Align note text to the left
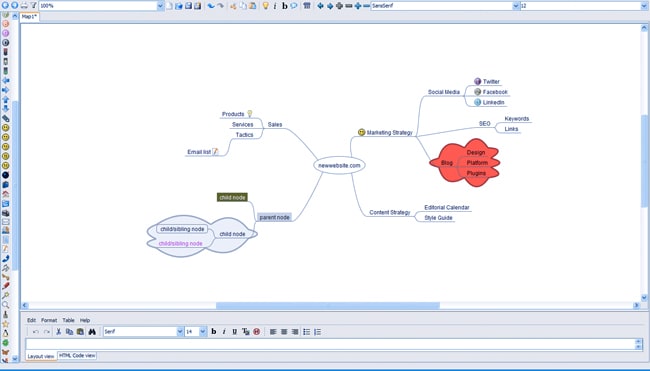 273,332
